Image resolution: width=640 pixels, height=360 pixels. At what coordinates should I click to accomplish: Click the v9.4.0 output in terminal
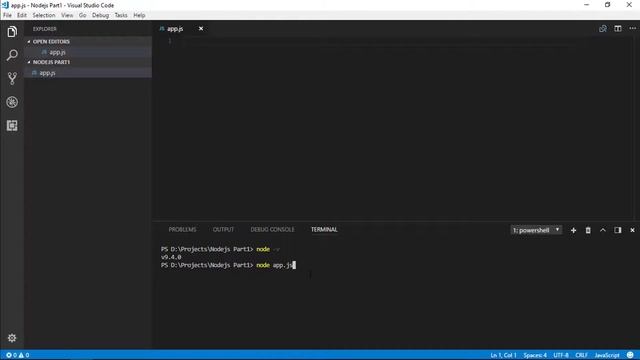click(x=171, y=257)
